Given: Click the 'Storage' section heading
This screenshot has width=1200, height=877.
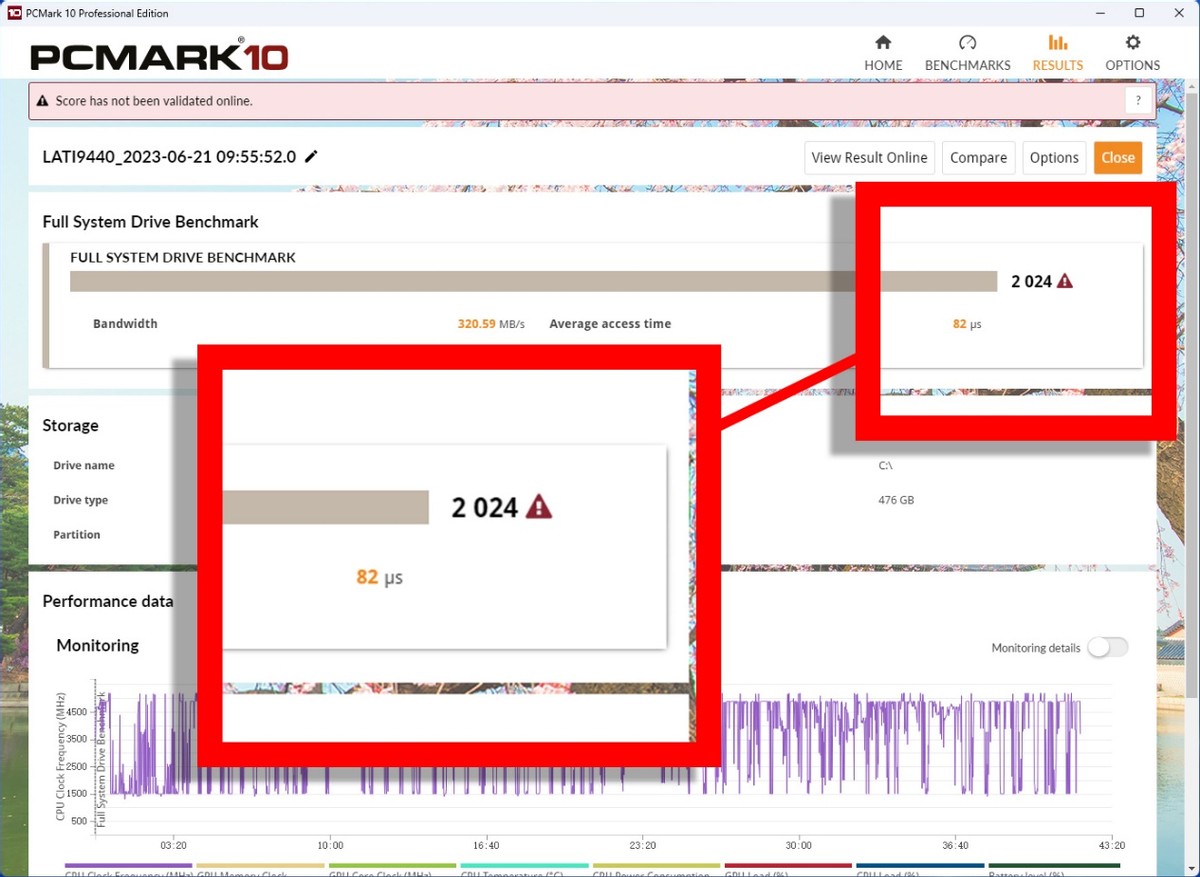Looking at the screenshot, I should [x=70, y=425].
